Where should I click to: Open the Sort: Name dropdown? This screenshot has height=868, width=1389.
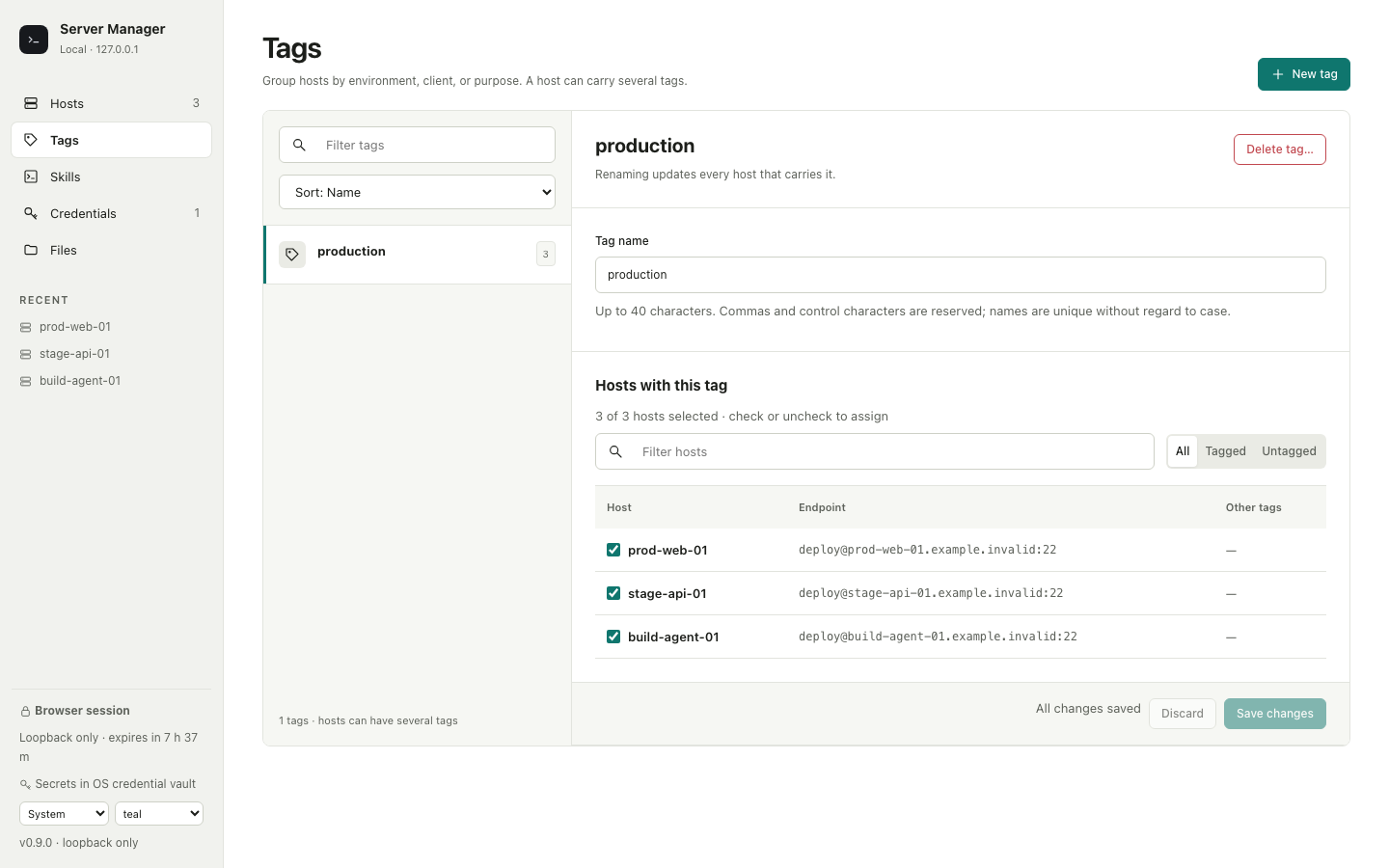[x=417, y=192]
